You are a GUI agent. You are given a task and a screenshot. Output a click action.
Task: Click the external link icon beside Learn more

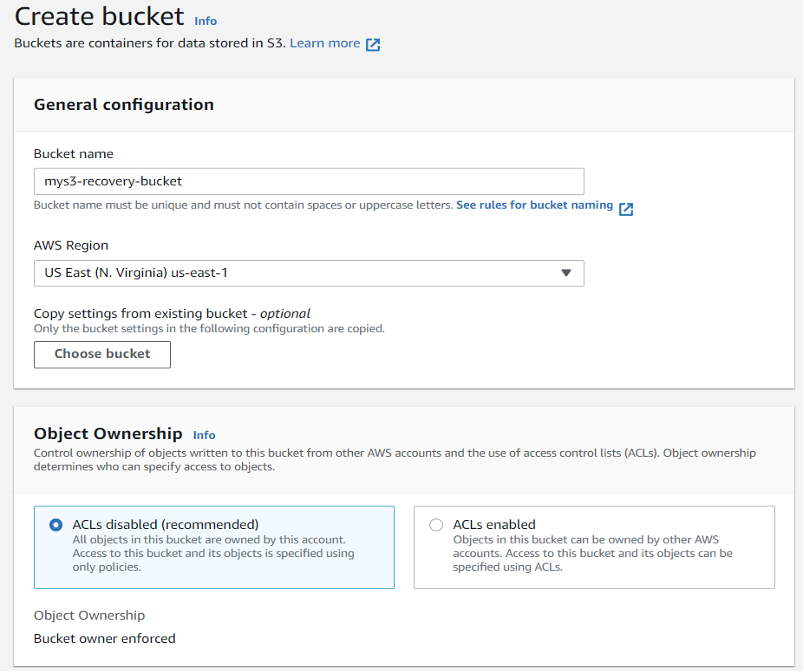[x=372, y=43]
